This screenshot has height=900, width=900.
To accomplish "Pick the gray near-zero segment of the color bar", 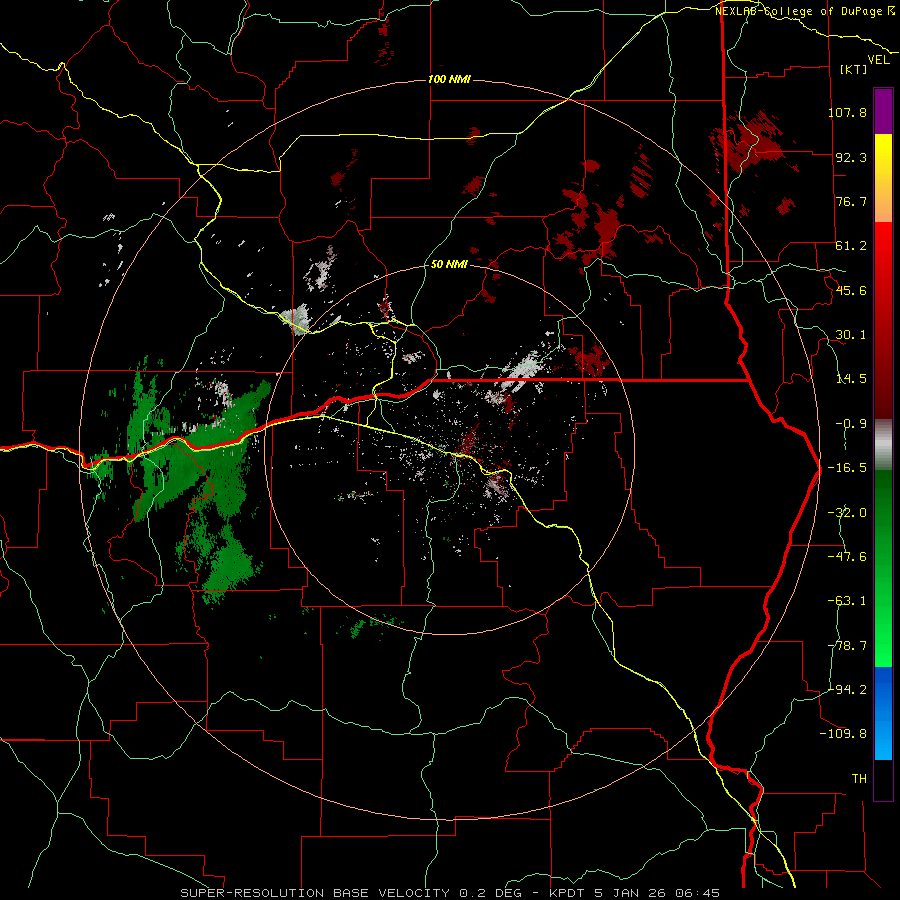I will [x=883, y=445].
